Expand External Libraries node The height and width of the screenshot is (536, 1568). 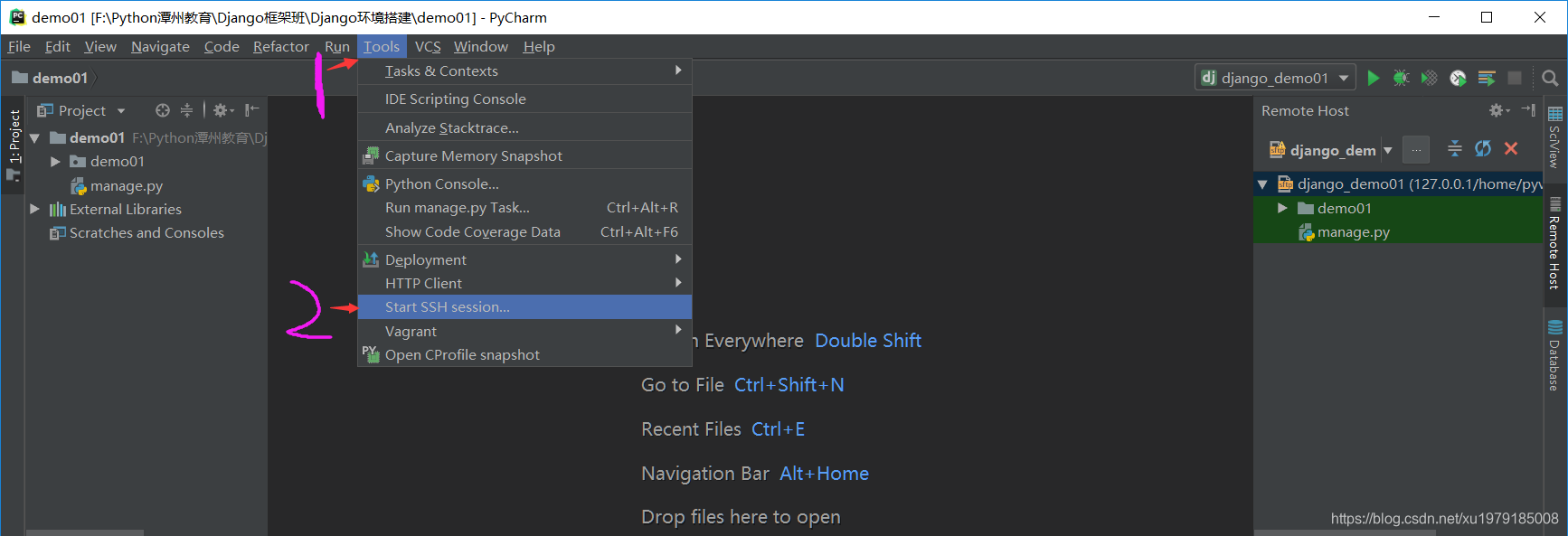[x=34, y=209]
